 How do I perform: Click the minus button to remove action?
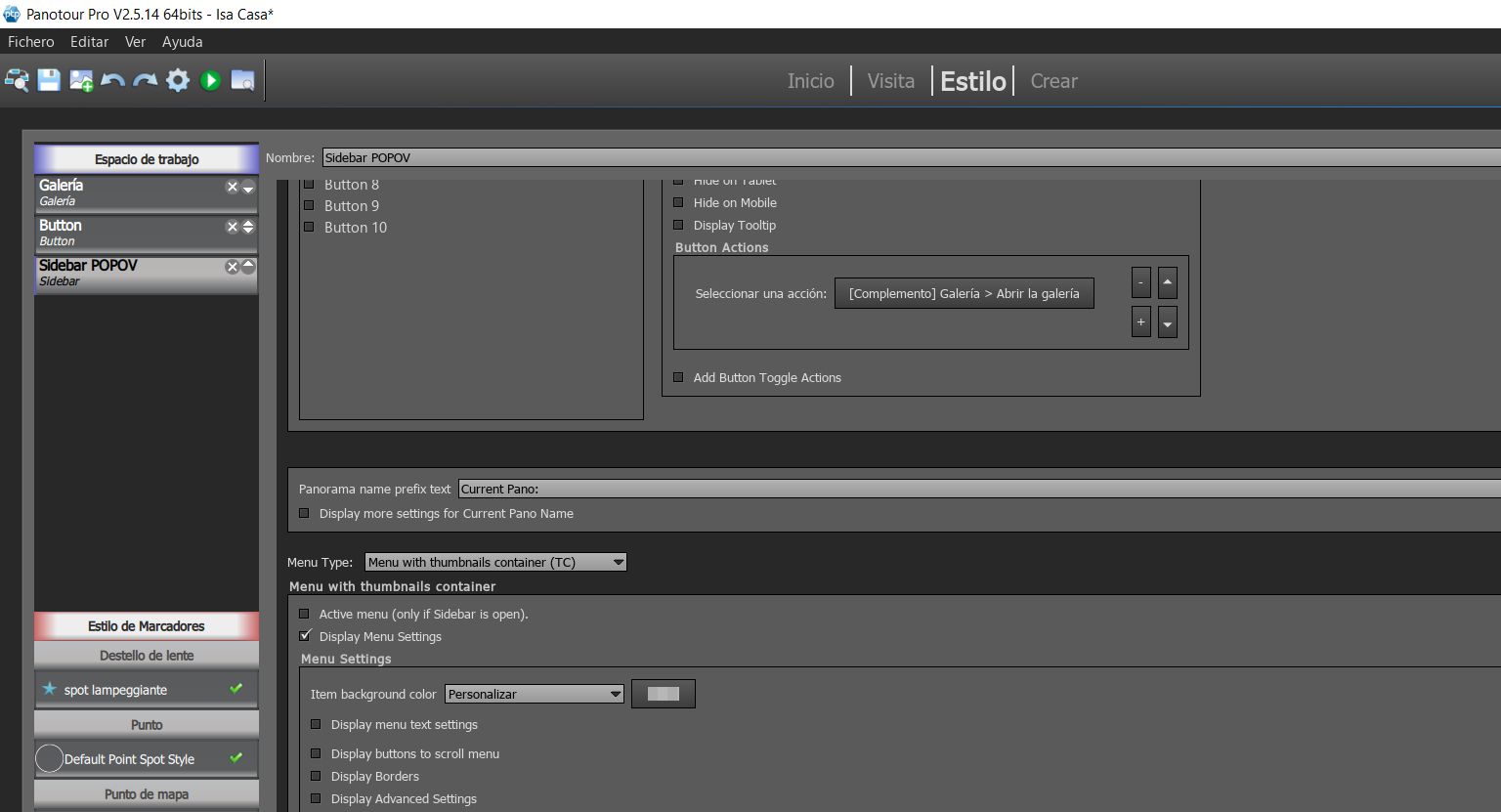[1140, 283]
